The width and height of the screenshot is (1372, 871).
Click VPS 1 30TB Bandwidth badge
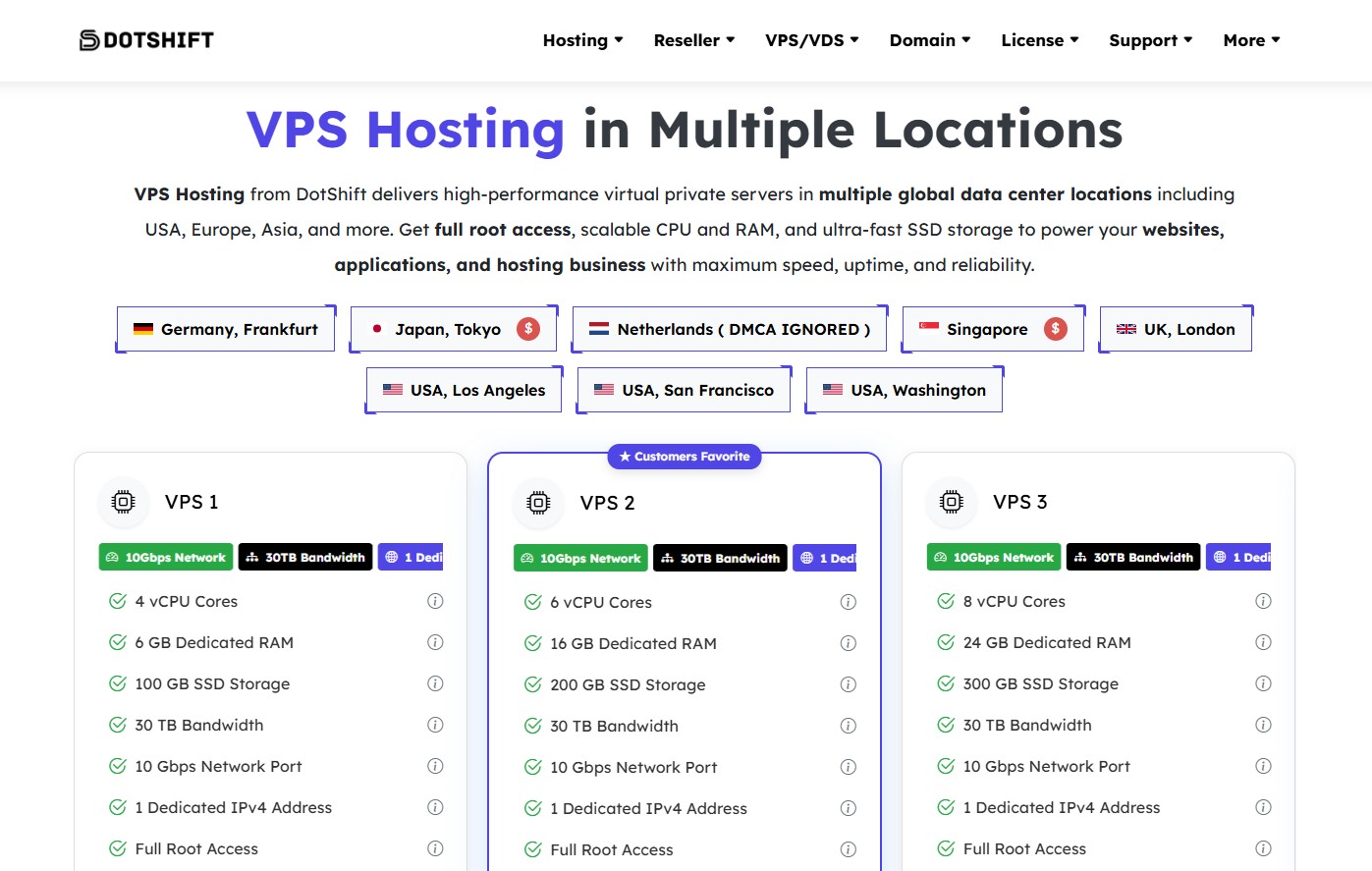tap(305, 557)
